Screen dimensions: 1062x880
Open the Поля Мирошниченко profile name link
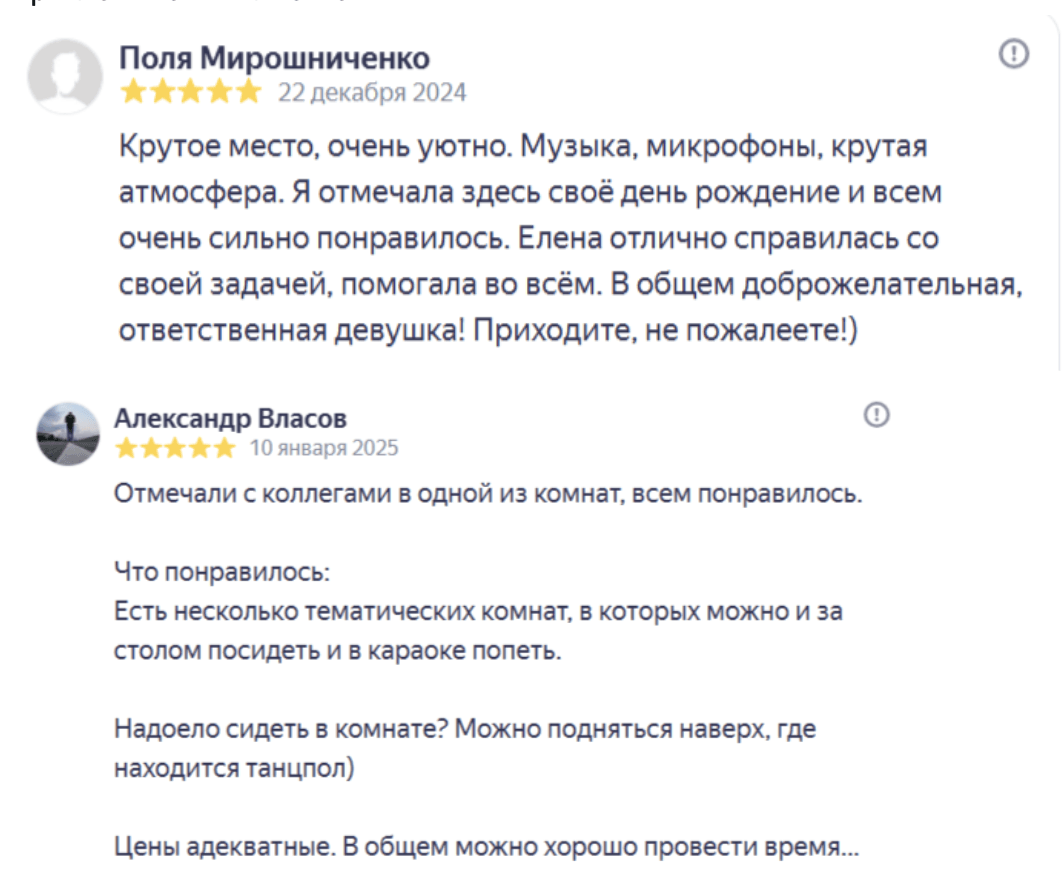coord(274,58)
